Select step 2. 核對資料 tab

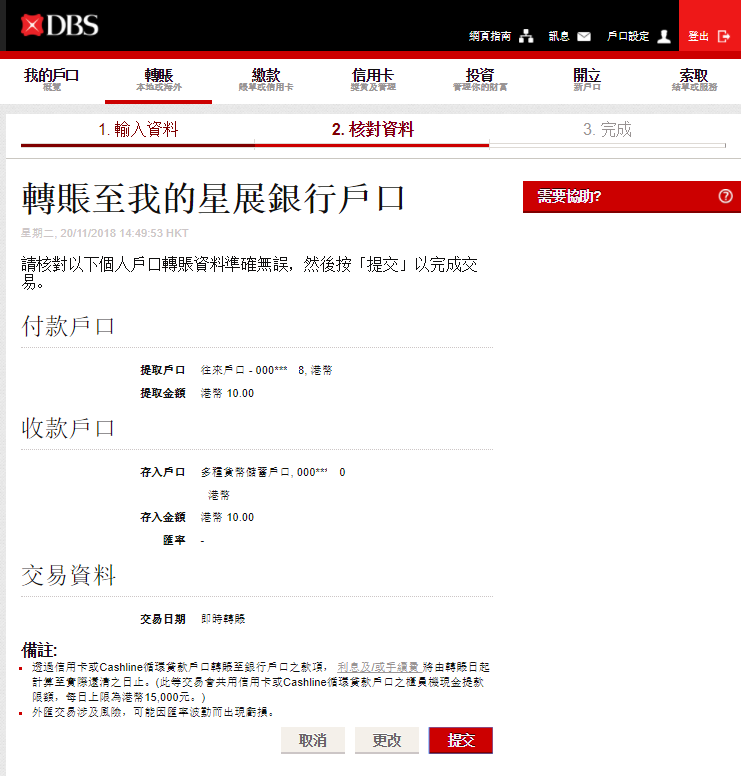[x=372, y=130]
